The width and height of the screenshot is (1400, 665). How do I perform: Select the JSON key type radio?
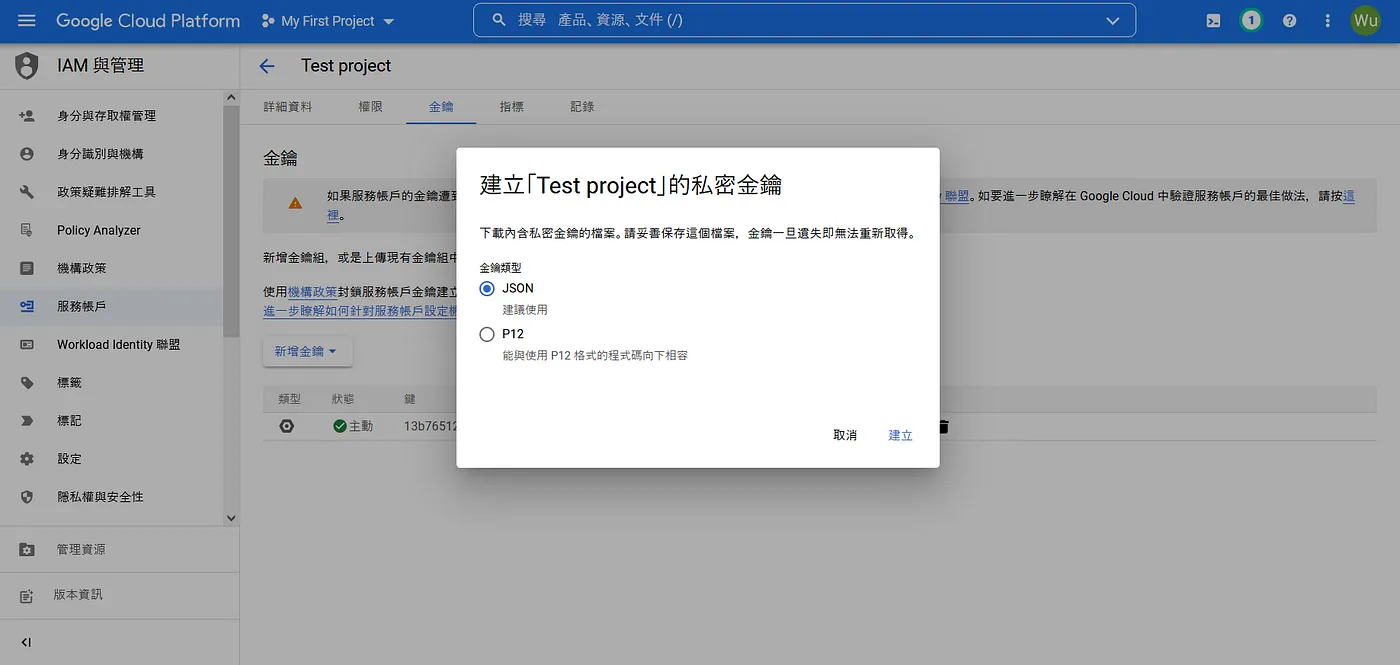(487, 288)
